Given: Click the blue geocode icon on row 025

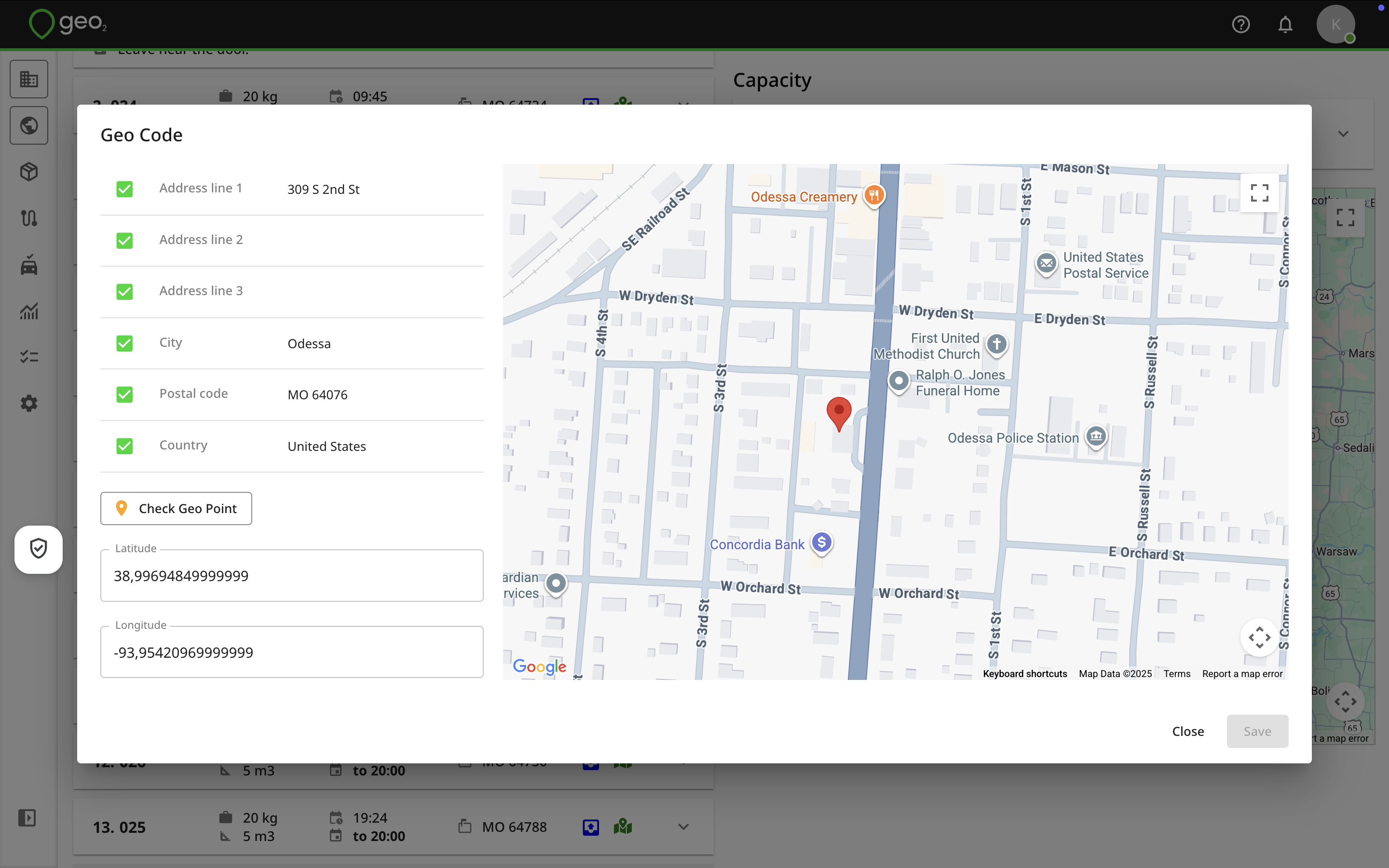Looking at the screenshot, I should 591,827.
